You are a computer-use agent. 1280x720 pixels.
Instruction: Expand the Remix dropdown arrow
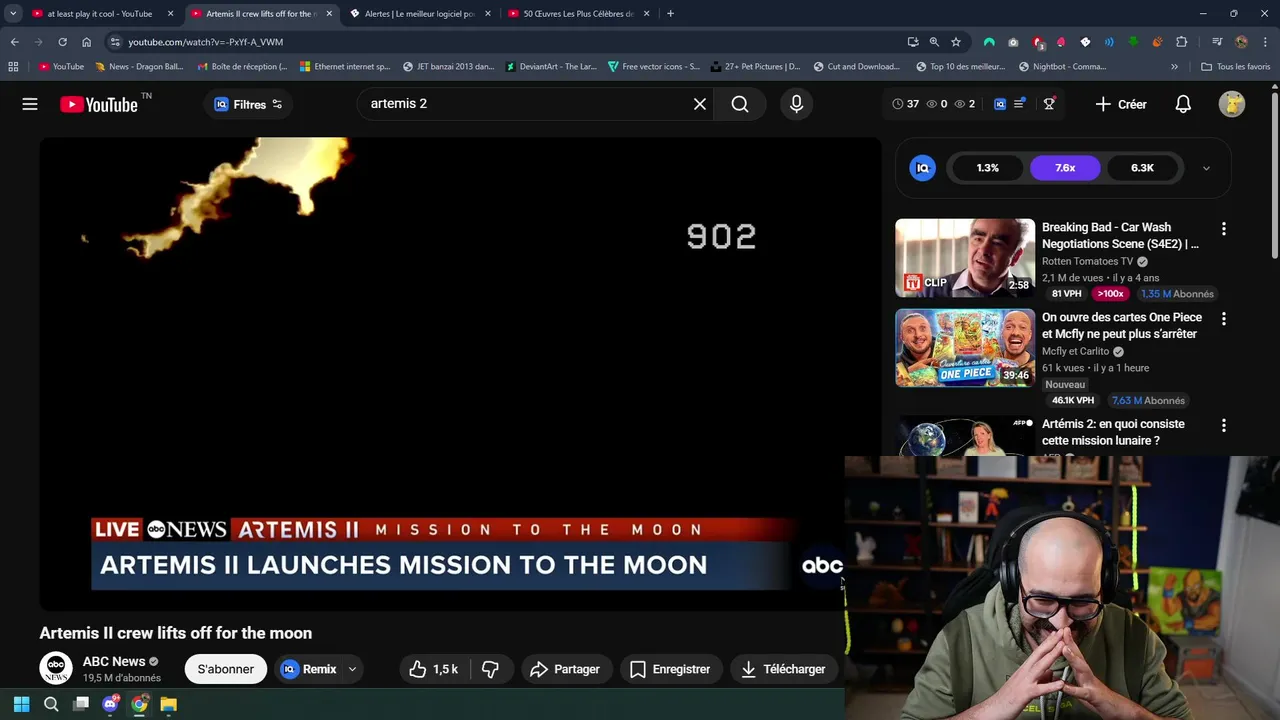click(x=352, y=669)
